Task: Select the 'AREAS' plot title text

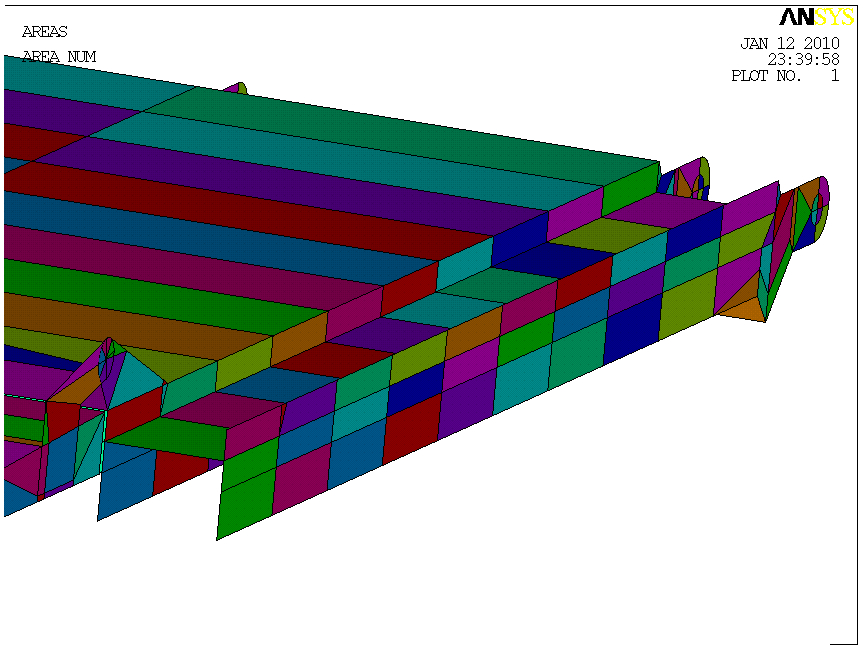Action: click(45, 32)
